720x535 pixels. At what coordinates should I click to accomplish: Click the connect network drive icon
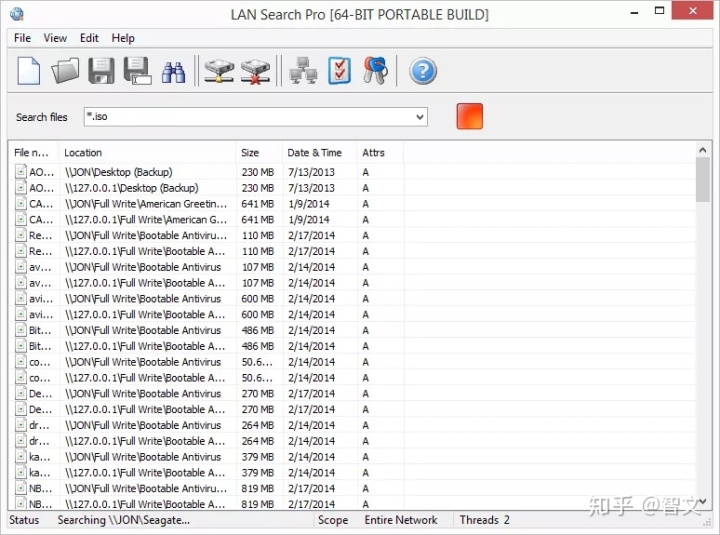click(x=219, y=71)
